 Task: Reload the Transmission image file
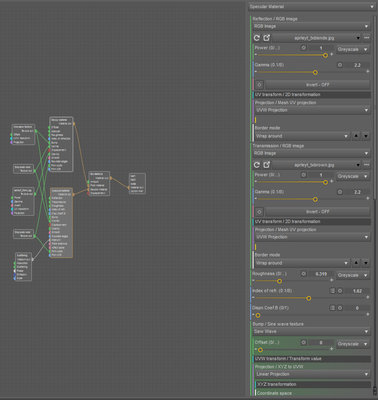click(x=256, y=165)
